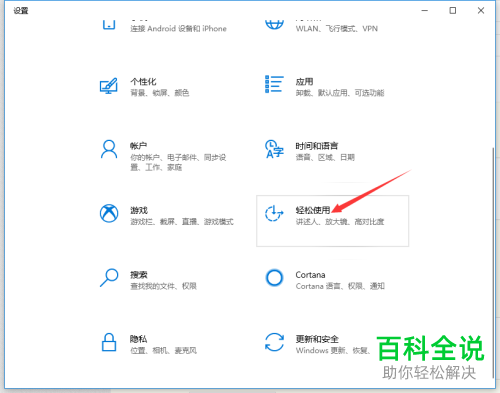This screenshot has height=393, width=500.
Task: Open the 游戏 settings title
Action: [139, 210]
